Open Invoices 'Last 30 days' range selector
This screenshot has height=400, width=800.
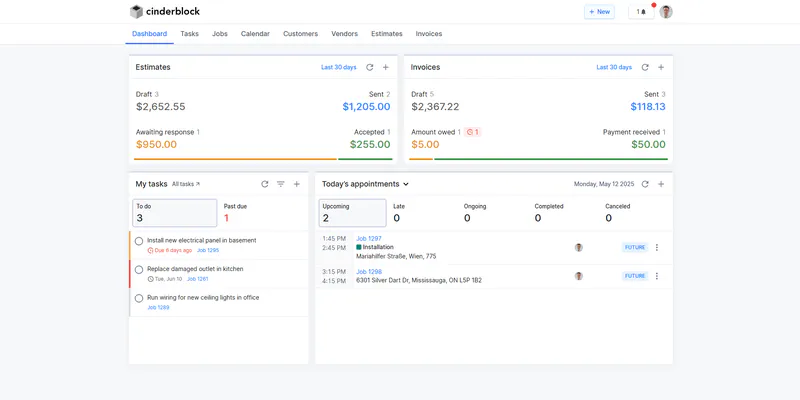[614, 67]
